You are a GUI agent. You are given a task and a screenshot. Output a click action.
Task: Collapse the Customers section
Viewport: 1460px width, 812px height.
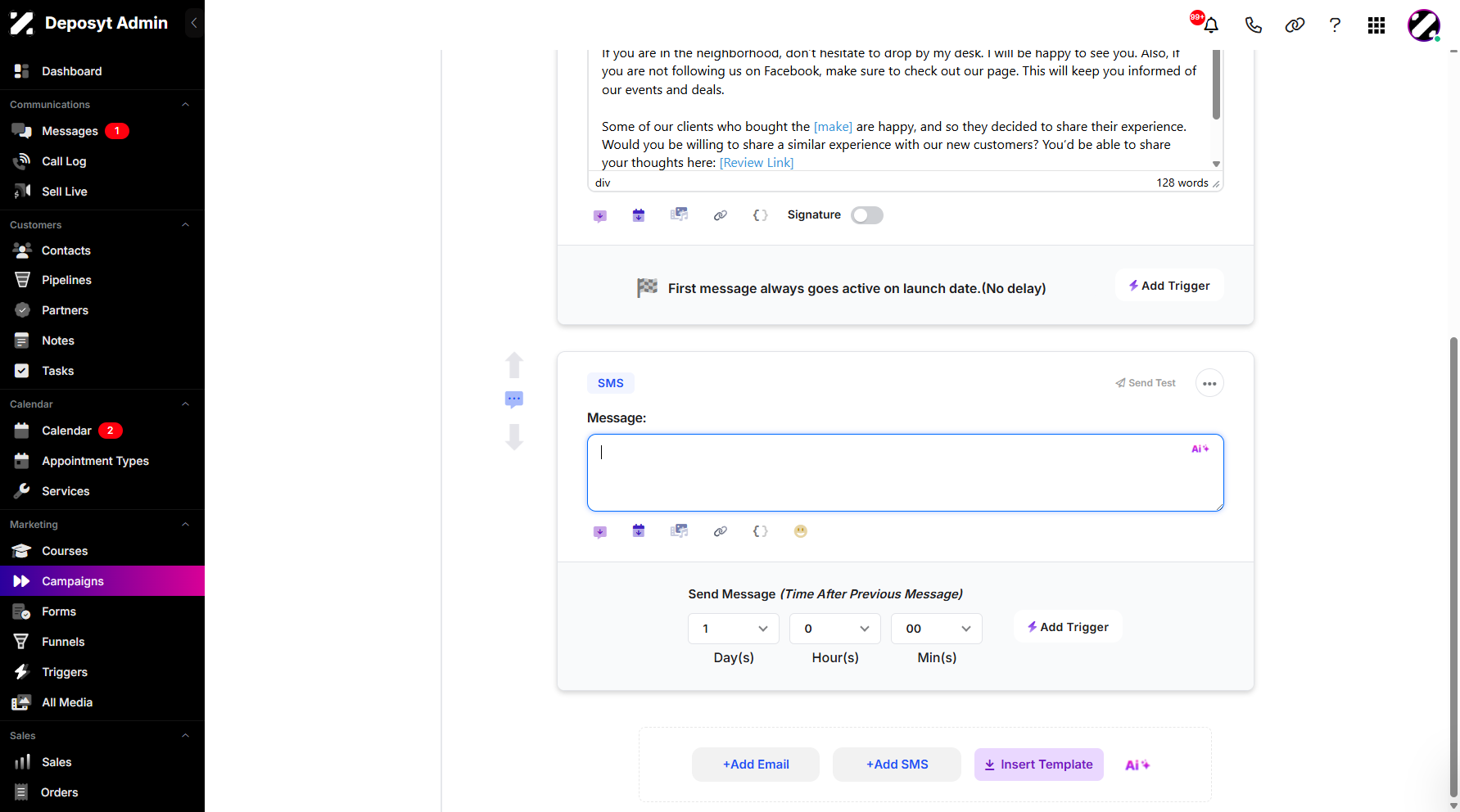pos(185,225)
